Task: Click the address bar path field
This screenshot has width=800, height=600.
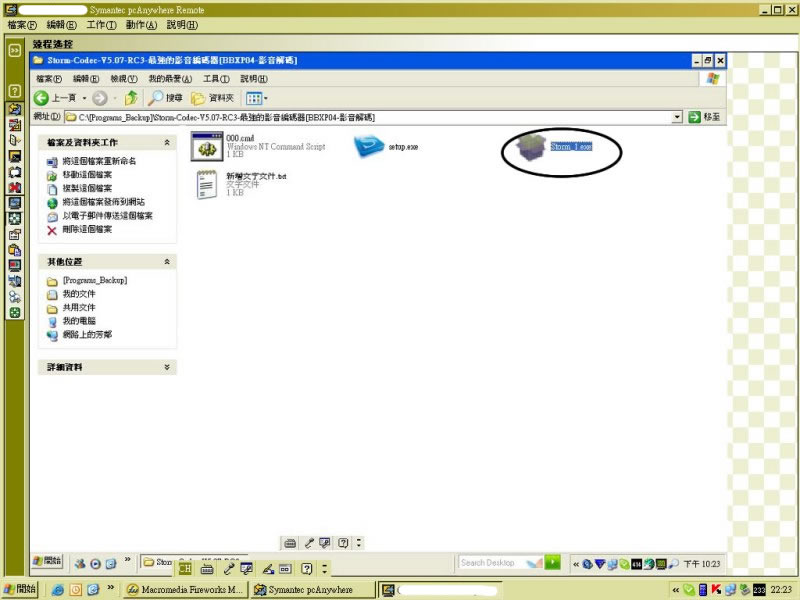Action: coord(368,117)
